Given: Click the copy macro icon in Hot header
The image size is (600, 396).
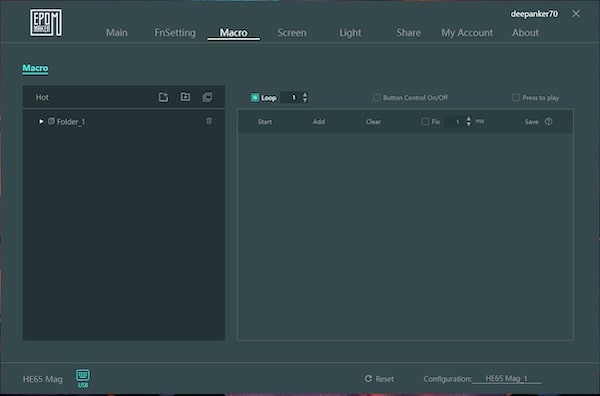Looking at the screenshot, I should click(x=207, y=97).
